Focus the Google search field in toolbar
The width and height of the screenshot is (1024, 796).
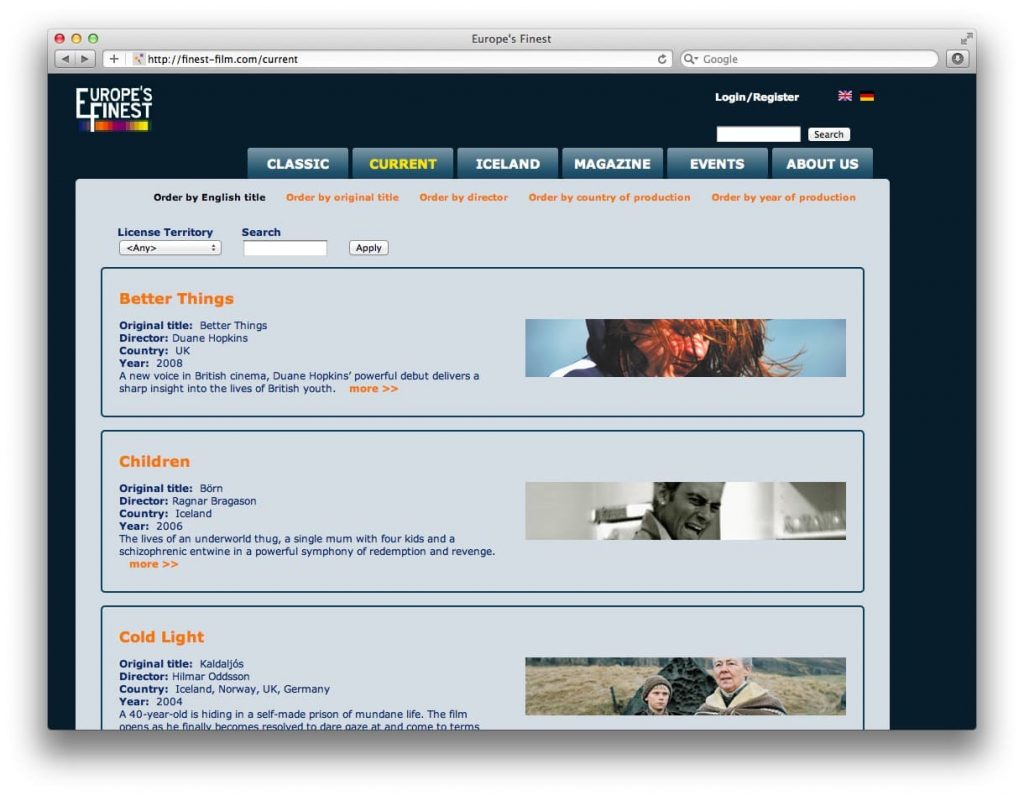point(810,59)
